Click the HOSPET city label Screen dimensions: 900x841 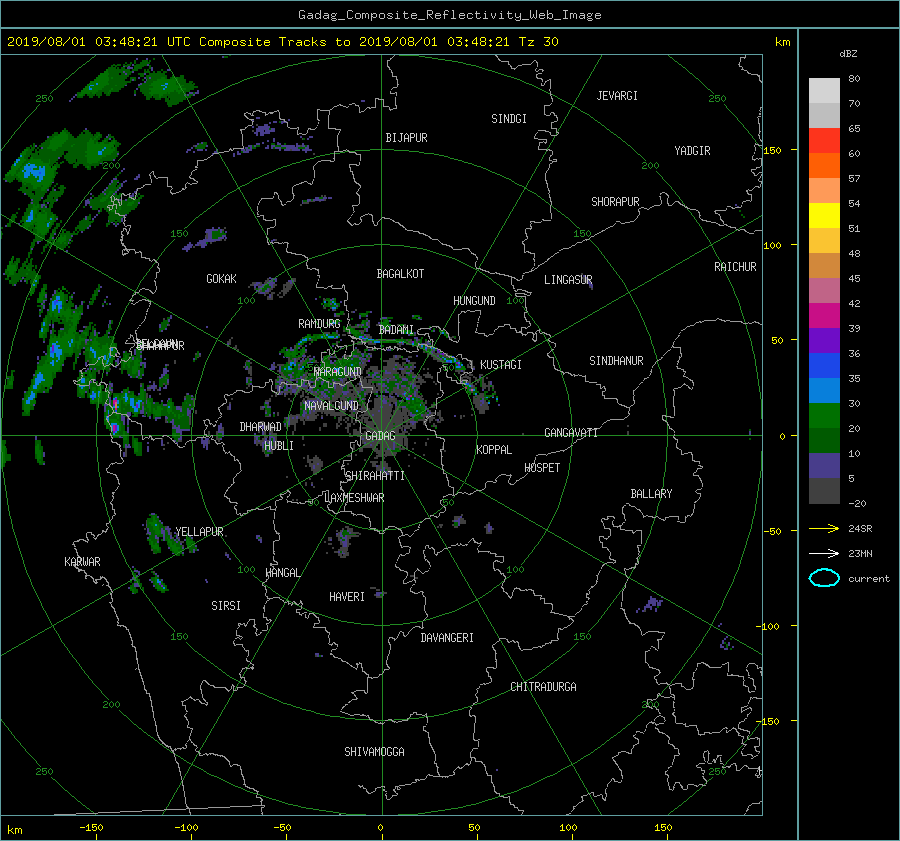pos(542,468)
